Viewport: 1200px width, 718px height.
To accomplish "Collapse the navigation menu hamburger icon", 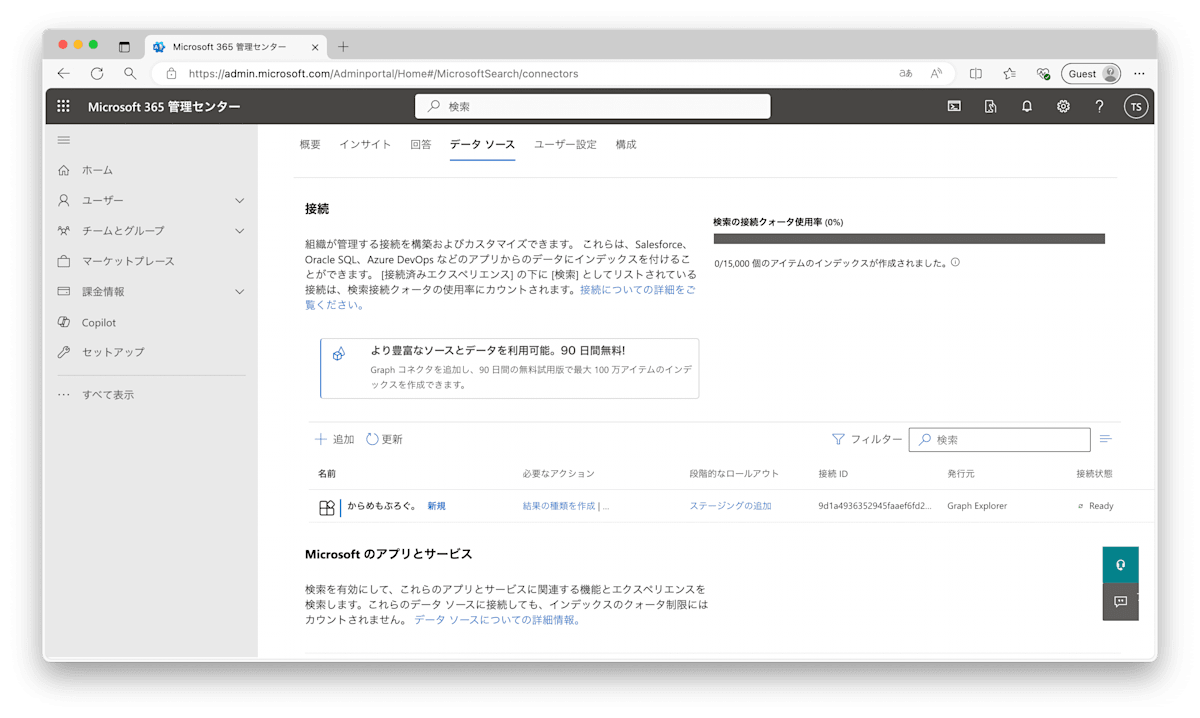I will 64,140.
